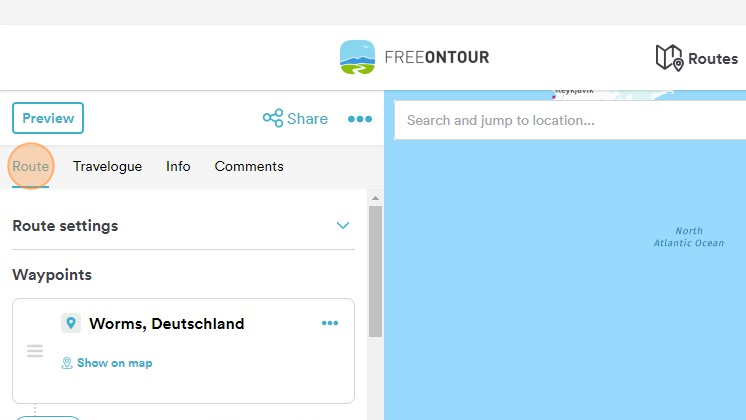The height and width of the screenshot is (420, 746).
Task: Select the Comments tab
Action: coord(249,166)
